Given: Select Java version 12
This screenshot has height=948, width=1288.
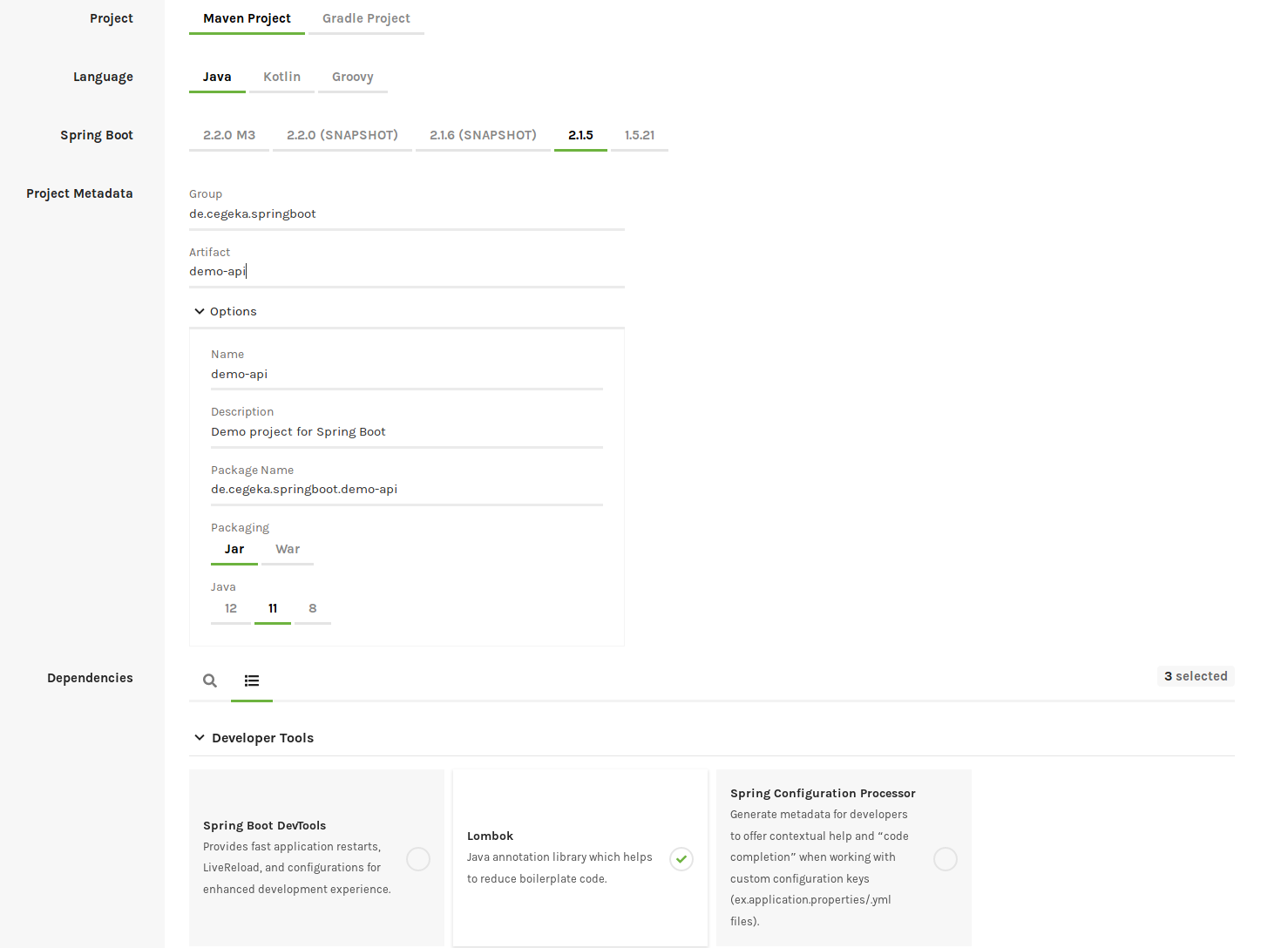Looking at the screenshot, I should click(231, 608).
